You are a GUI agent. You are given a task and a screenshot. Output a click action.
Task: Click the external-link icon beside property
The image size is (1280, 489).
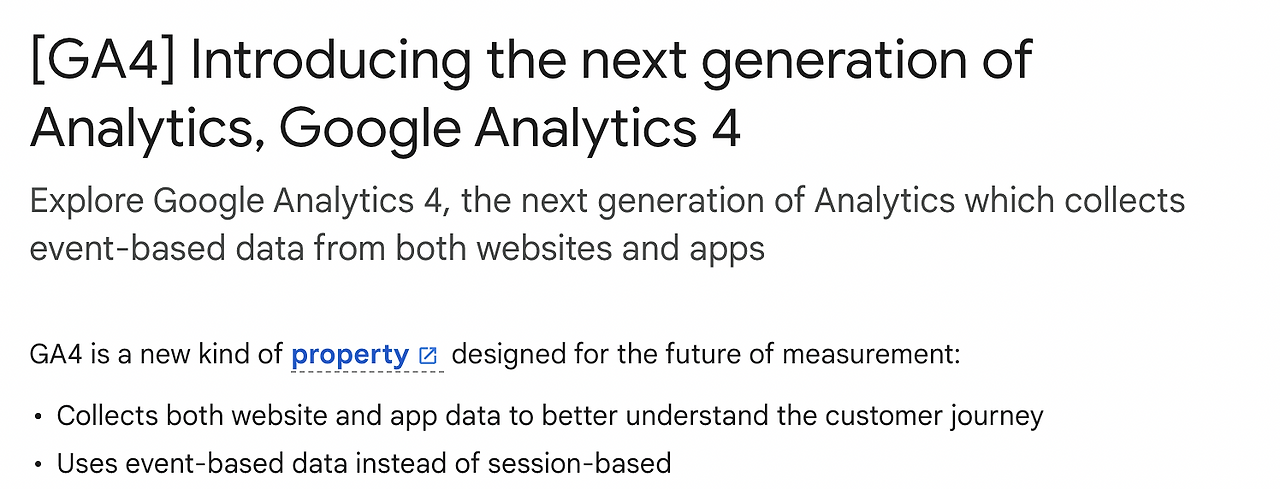[428, 356]
